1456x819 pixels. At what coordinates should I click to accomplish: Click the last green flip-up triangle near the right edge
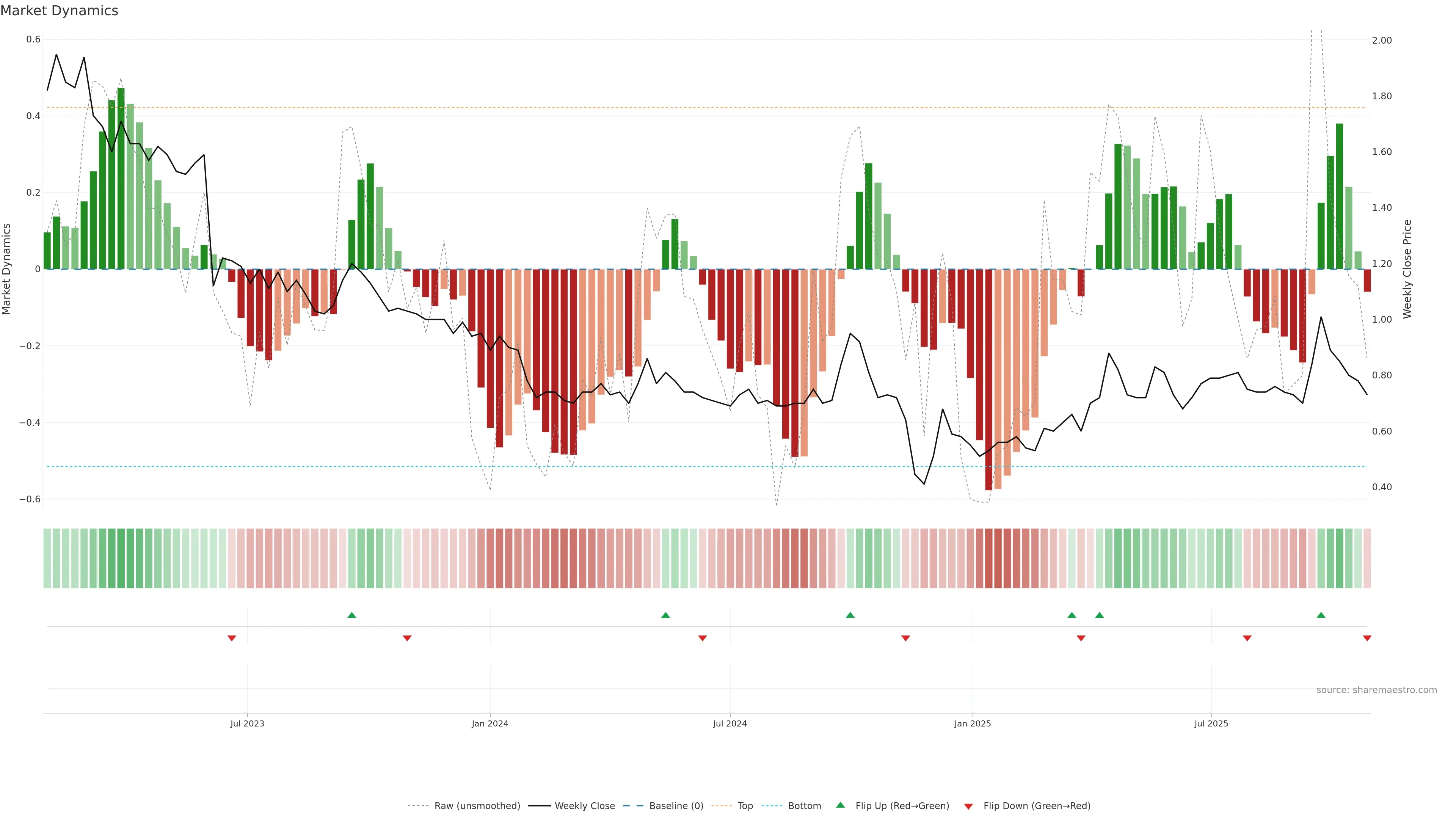pos(1321,615)
